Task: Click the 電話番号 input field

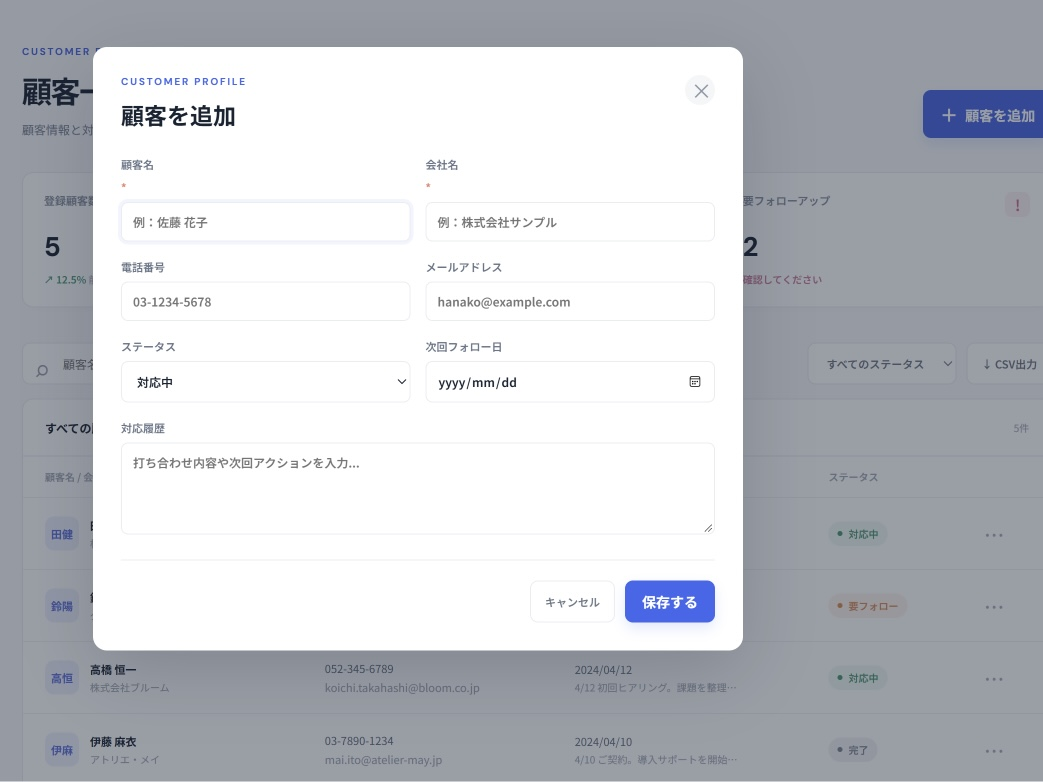Action: pyautogui.click(x=265, y=302)
